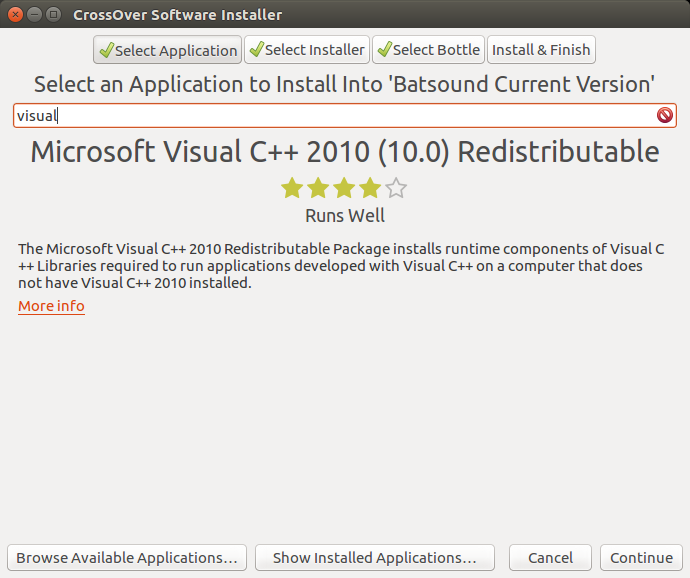Click the Microsoft Visual C++ 2010 Redistributable heading
The width and height of the screenshot is (690, 578).
[345, 152]
